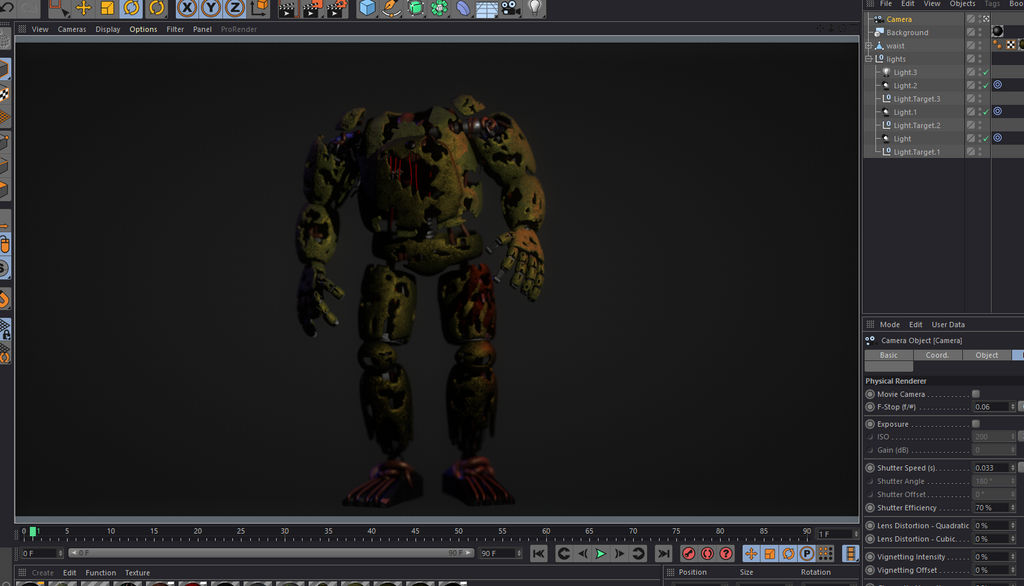This screenshot has width=1024, height=586.
Task: Step to previous frame
Action: click(x=583, y=554)
